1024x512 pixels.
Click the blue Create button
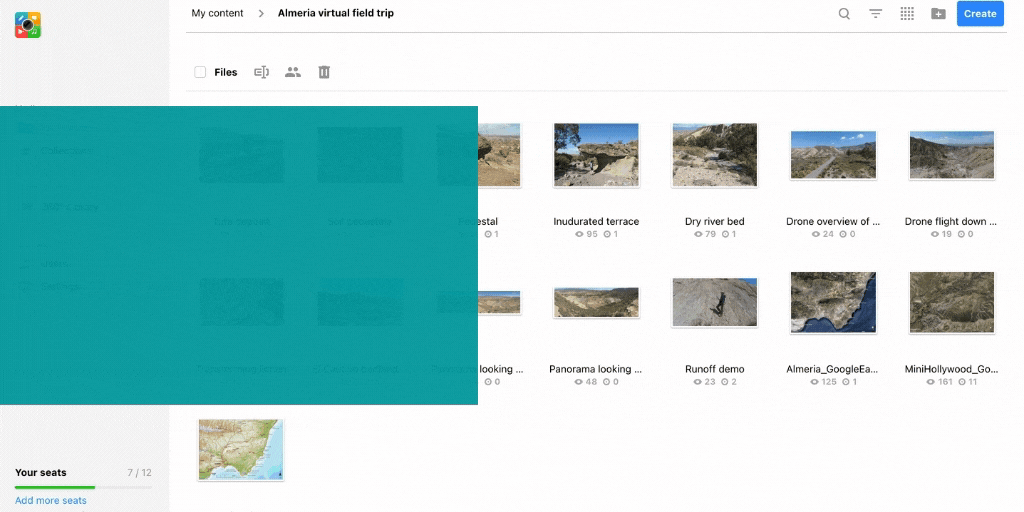pos(980,14)
